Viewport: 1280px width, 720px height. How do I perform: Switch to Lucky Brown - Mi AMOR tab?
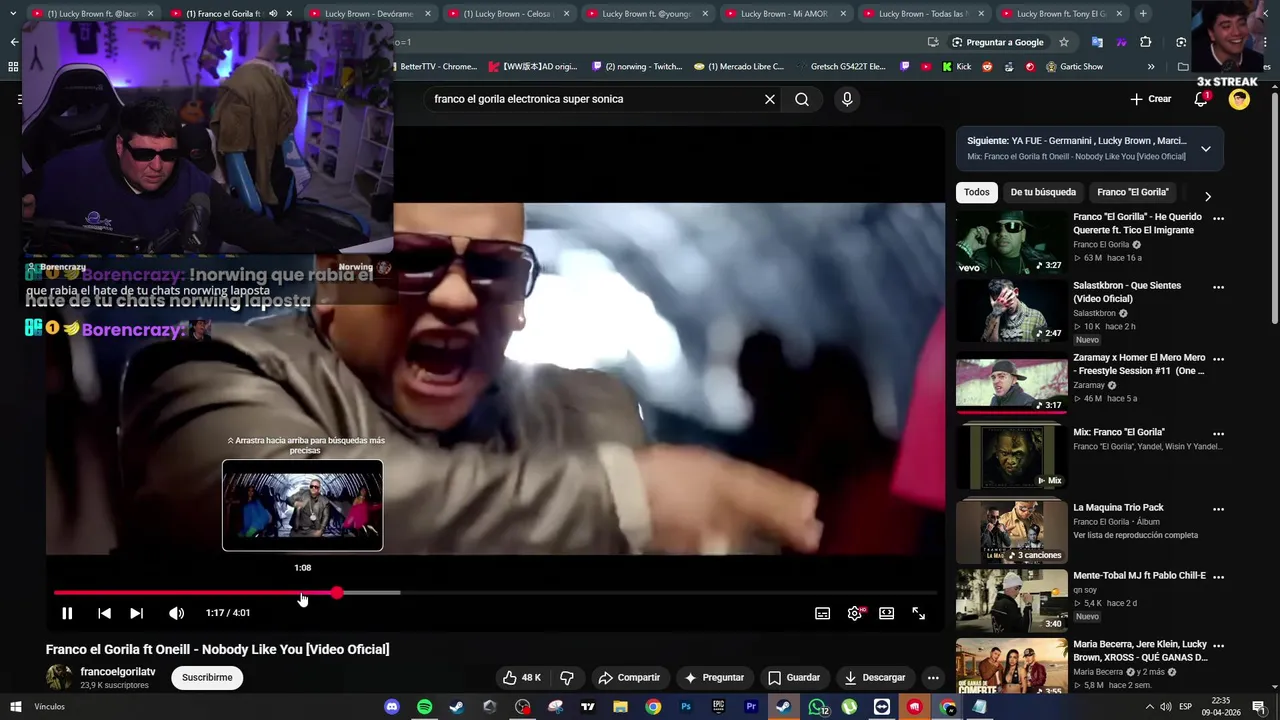(x=784, y=14)
